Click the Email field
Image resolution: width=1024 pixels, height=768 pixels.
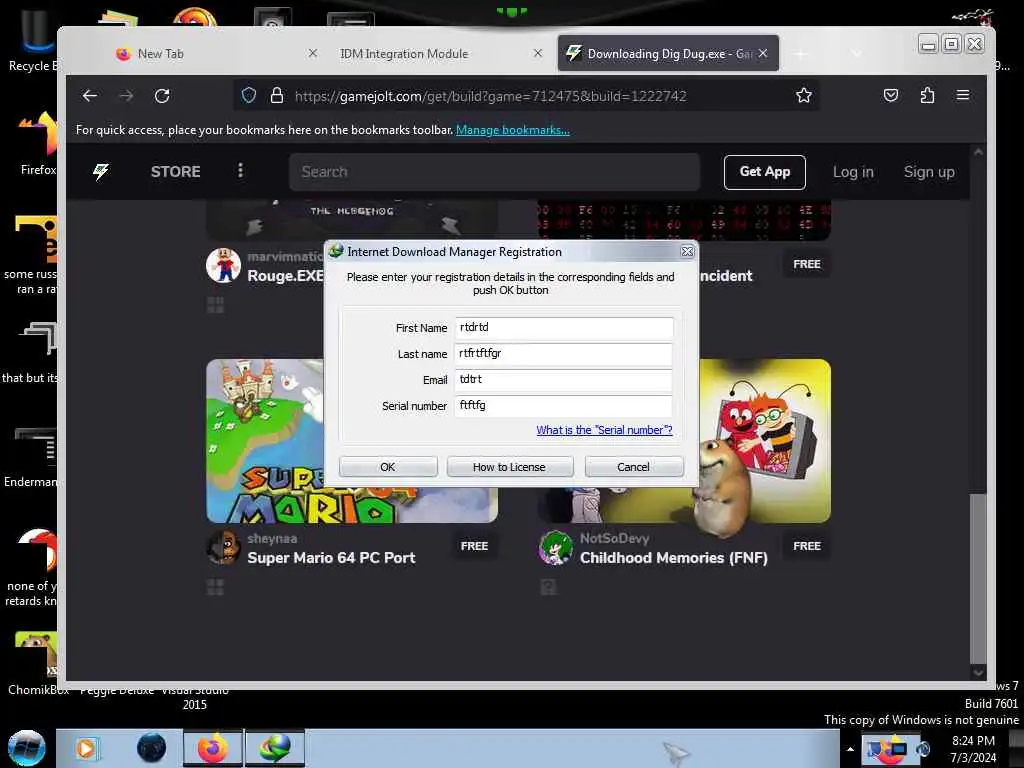tap(564, 380)
